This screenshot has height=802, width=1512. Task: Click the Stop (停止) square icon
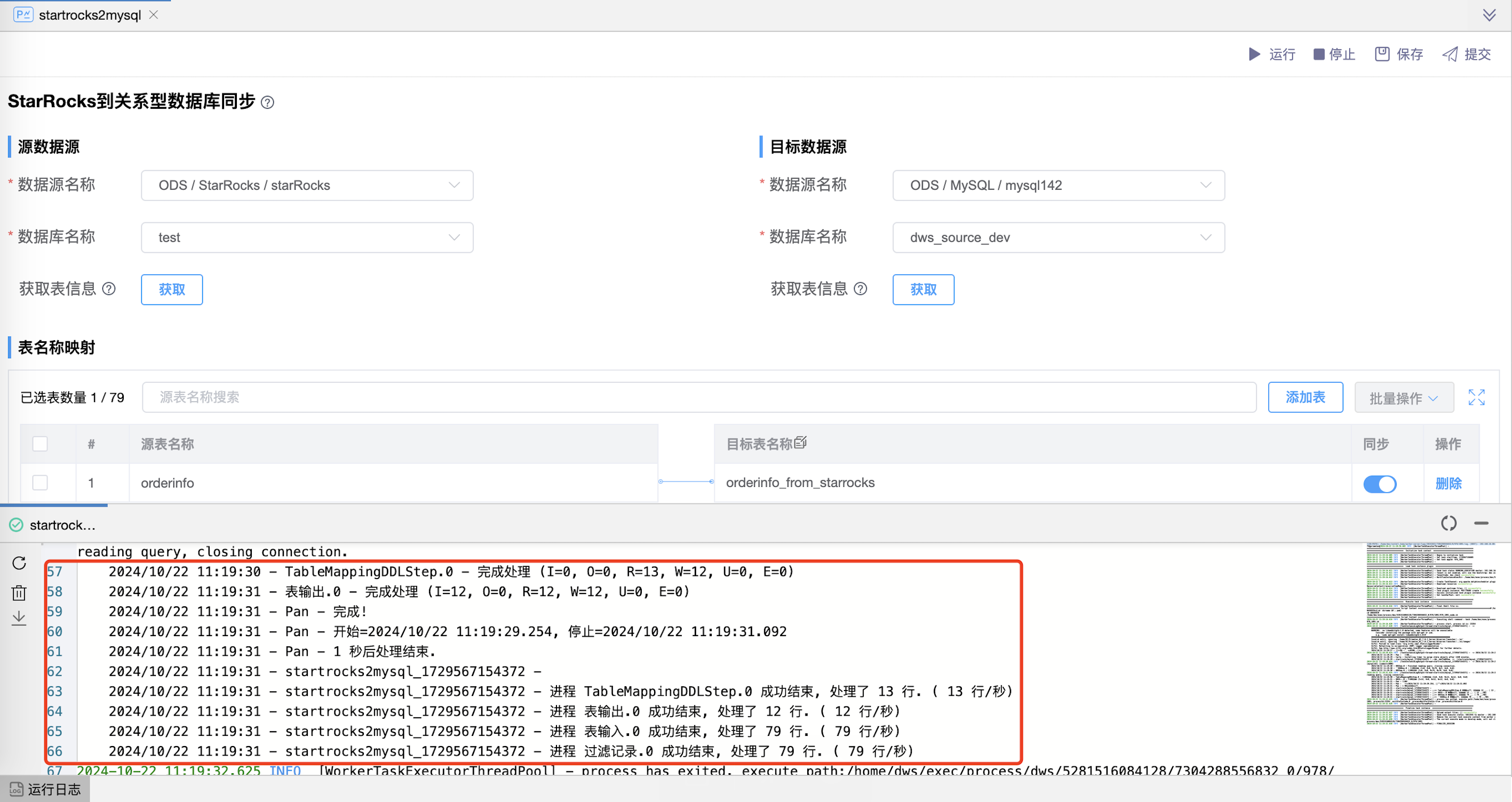click(x=1319, y=54)
